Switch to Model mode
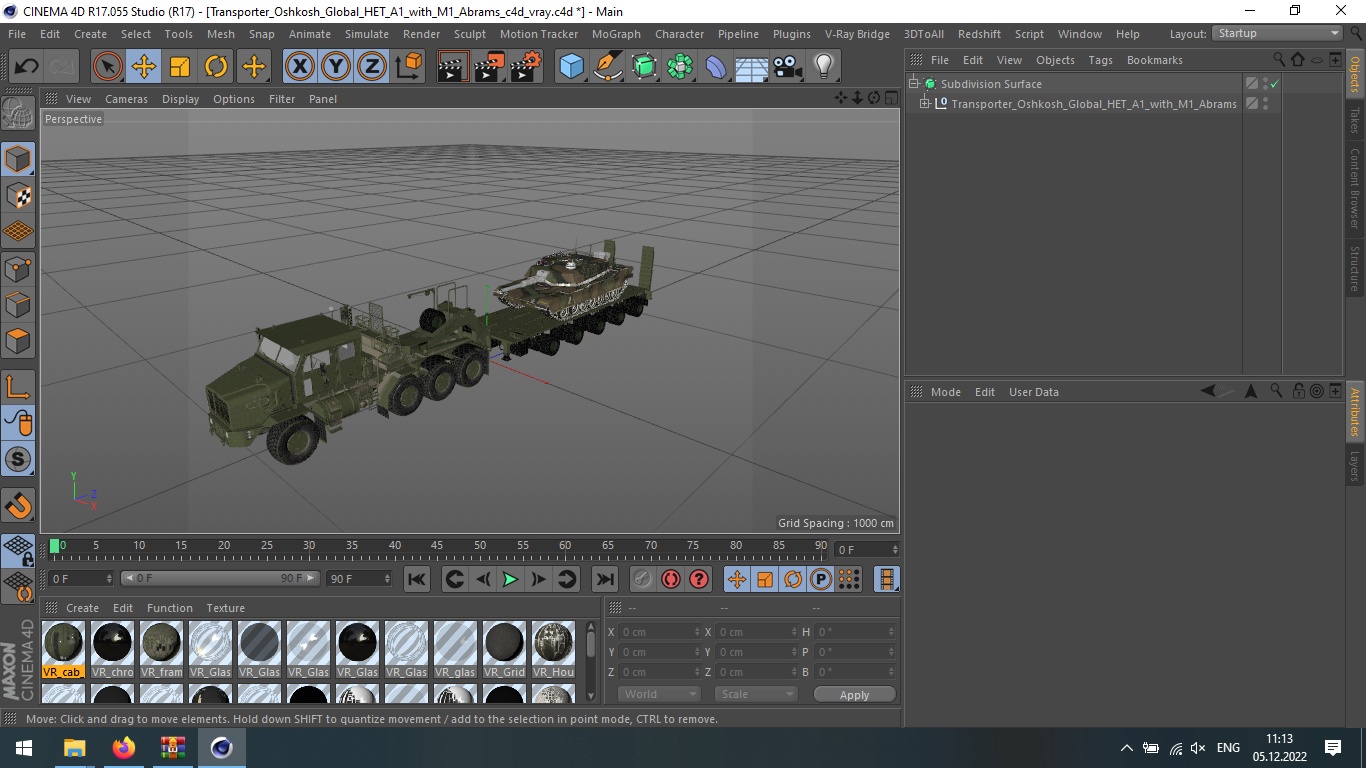The width and height of the screenshot is (1366, 768). coord(18,160)
